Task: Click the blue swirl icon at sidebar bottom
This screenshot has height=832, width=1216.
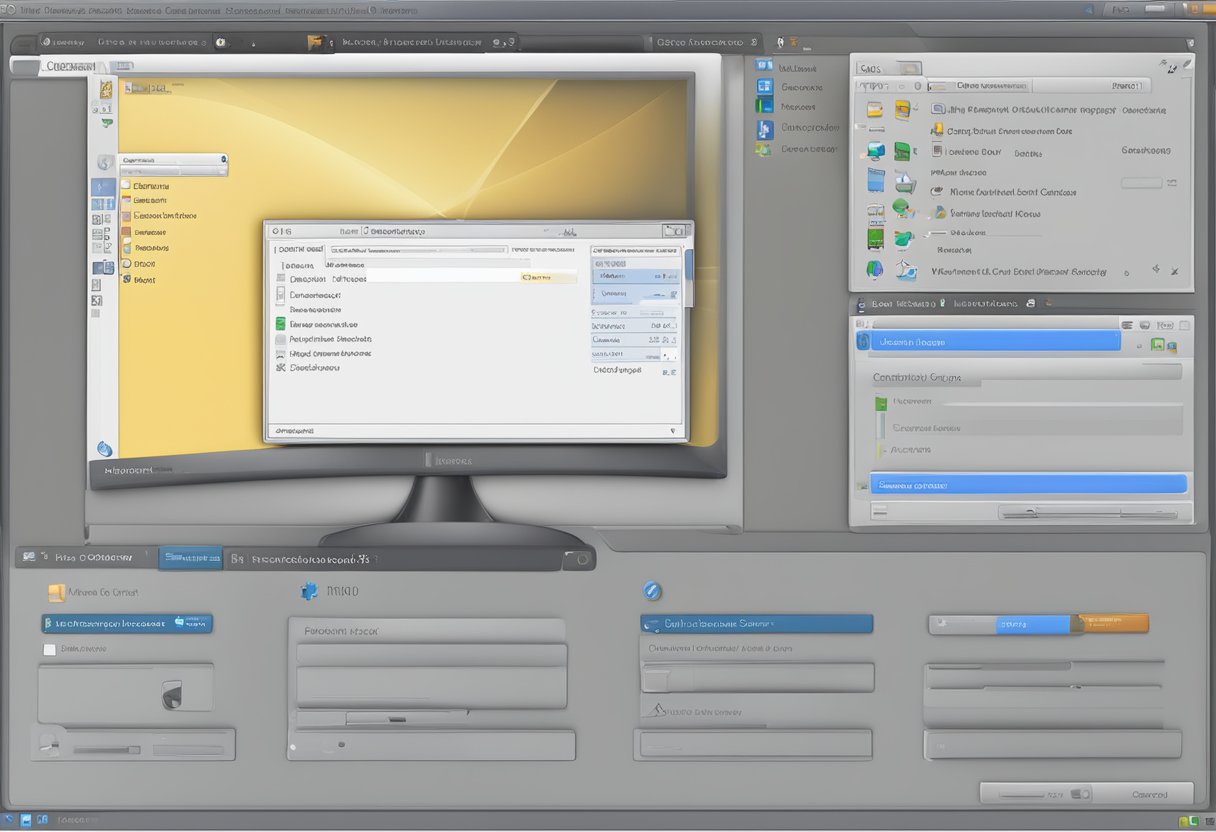Action: (104, 449)
